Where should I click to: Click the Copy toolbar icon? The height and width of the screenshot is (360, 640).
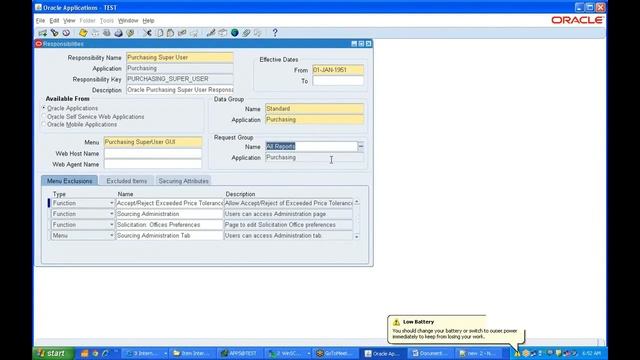(x=160, y=33)
